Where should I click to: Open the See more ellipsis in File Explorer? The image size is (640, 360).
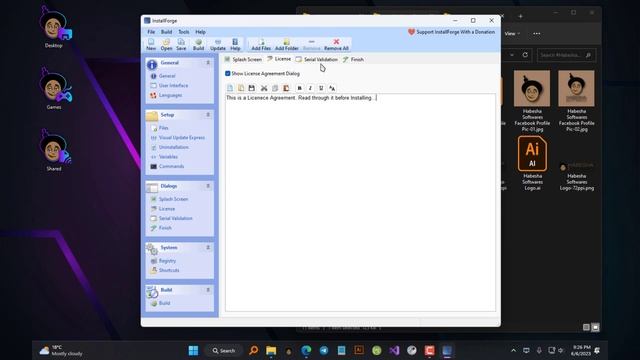tap(537, 33)
